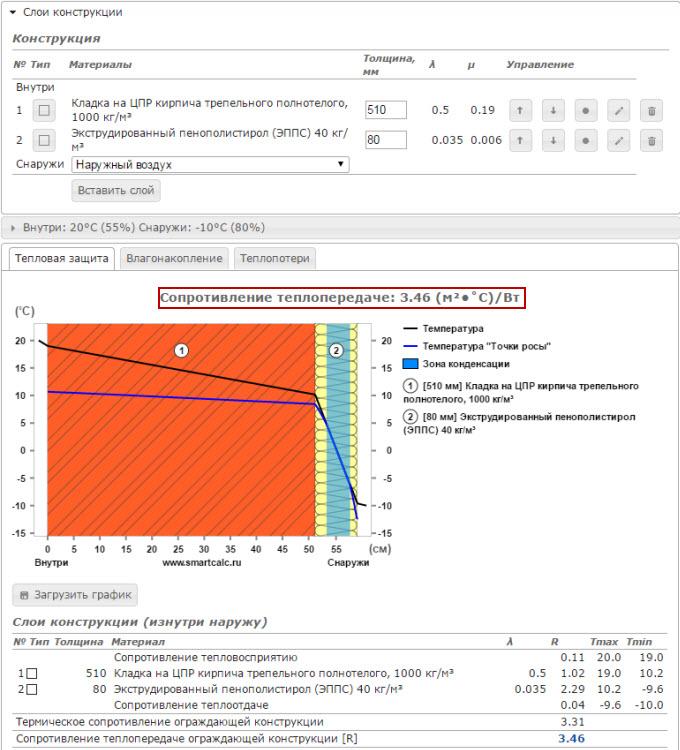Move brick masonry layer 1 down
680x750 pixels.
tap(552, 110)
